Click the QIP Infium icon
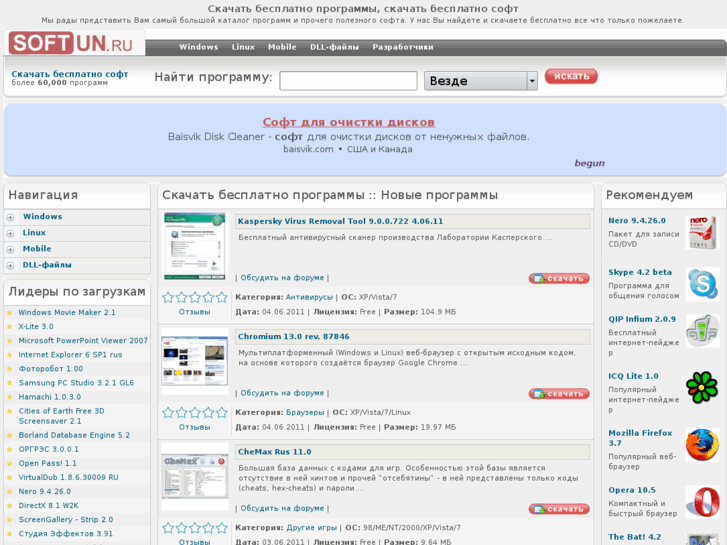Screen dimensions: 727x545 pyautogui.click(x=702, y=331)
